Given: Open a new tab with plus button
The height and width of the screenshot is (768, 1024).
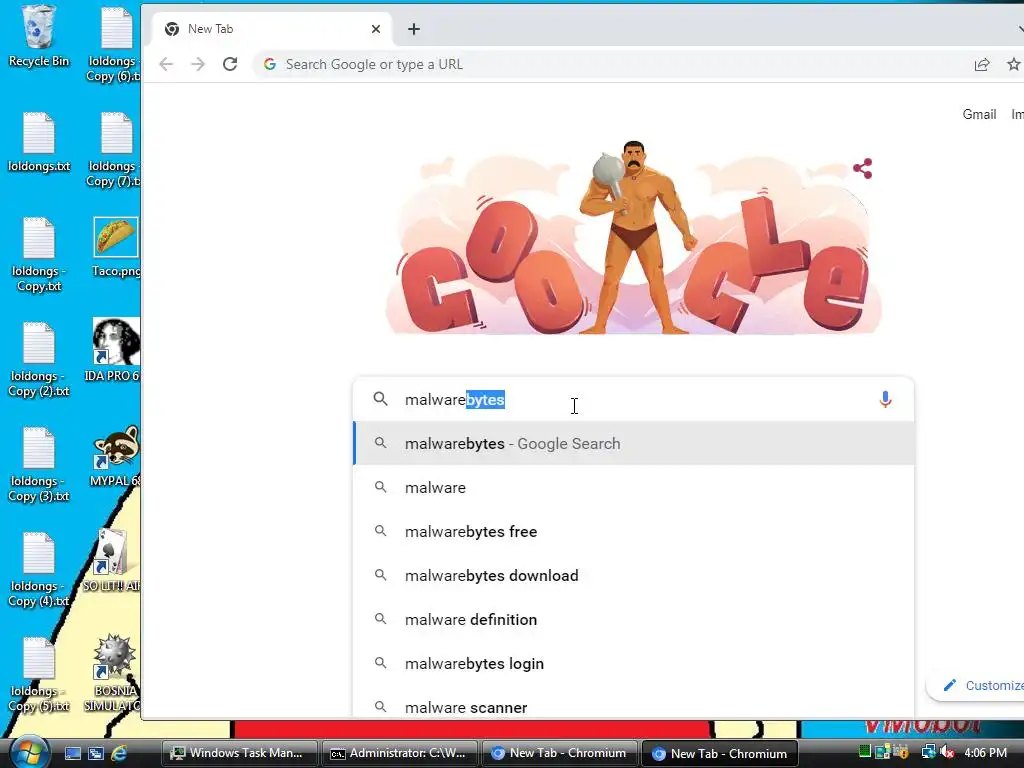Looking at the screenshot, I should tap(413, 29).
